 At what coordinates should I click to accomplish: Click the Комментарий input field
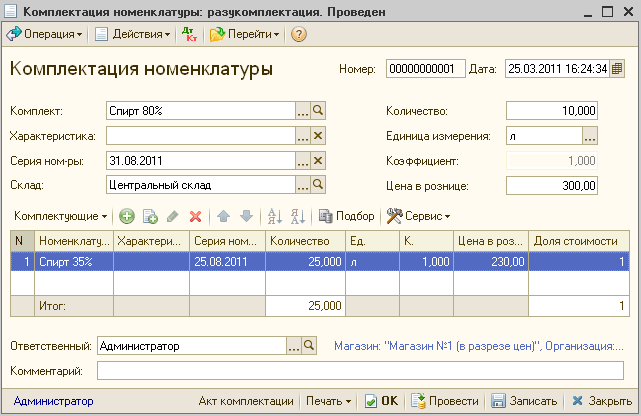(359, 371)
